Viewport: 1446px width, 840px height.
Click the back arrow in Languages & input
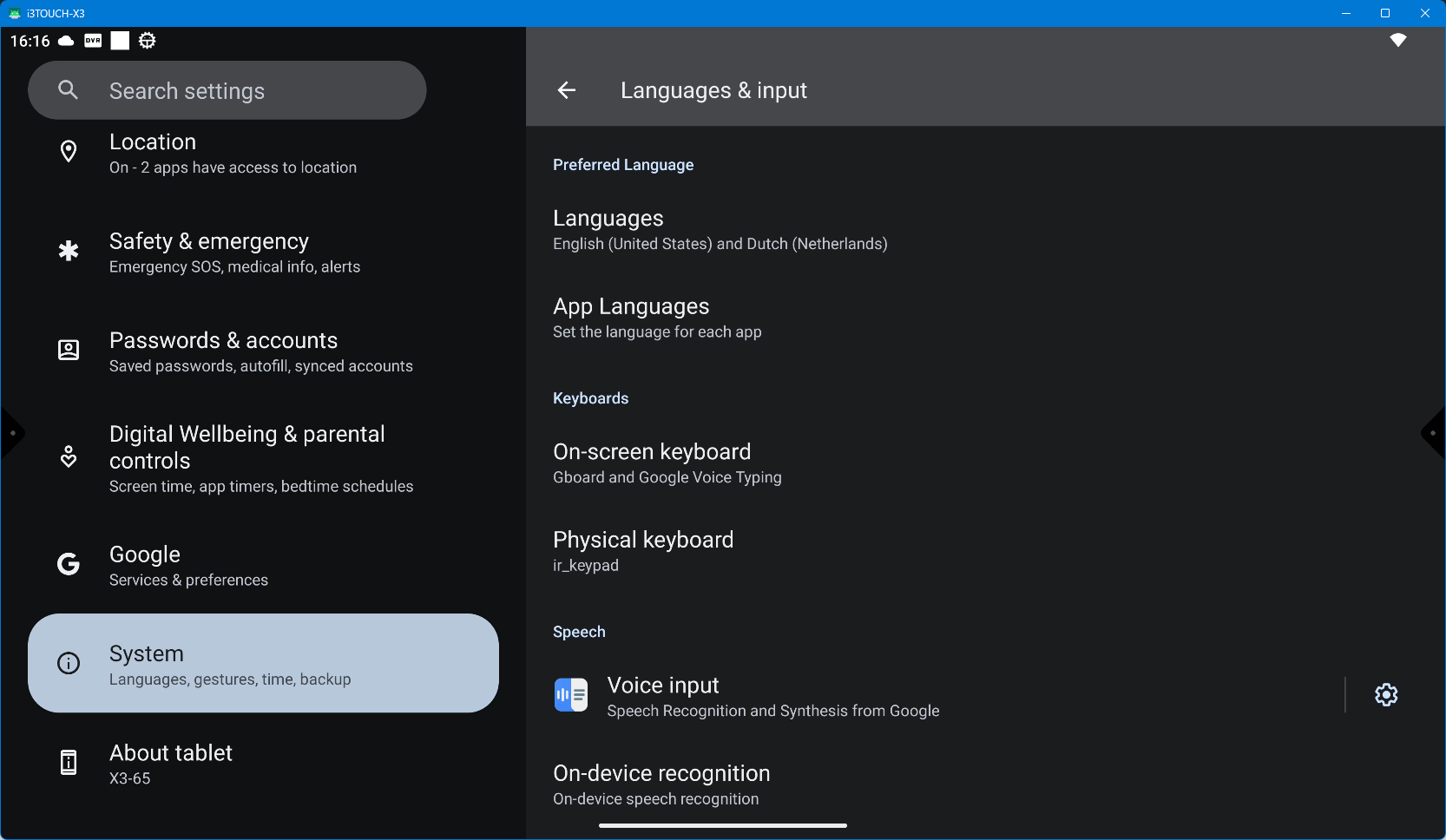[567, 90]
